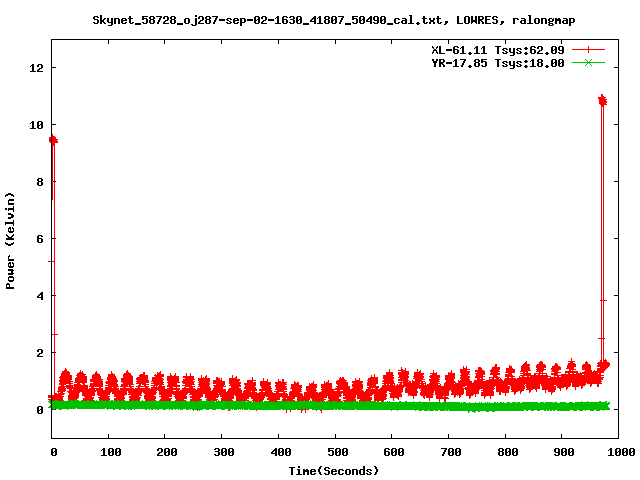Screen dimensions: 640x480
Task: Click x-axis tick label 100
Action: 111,452
